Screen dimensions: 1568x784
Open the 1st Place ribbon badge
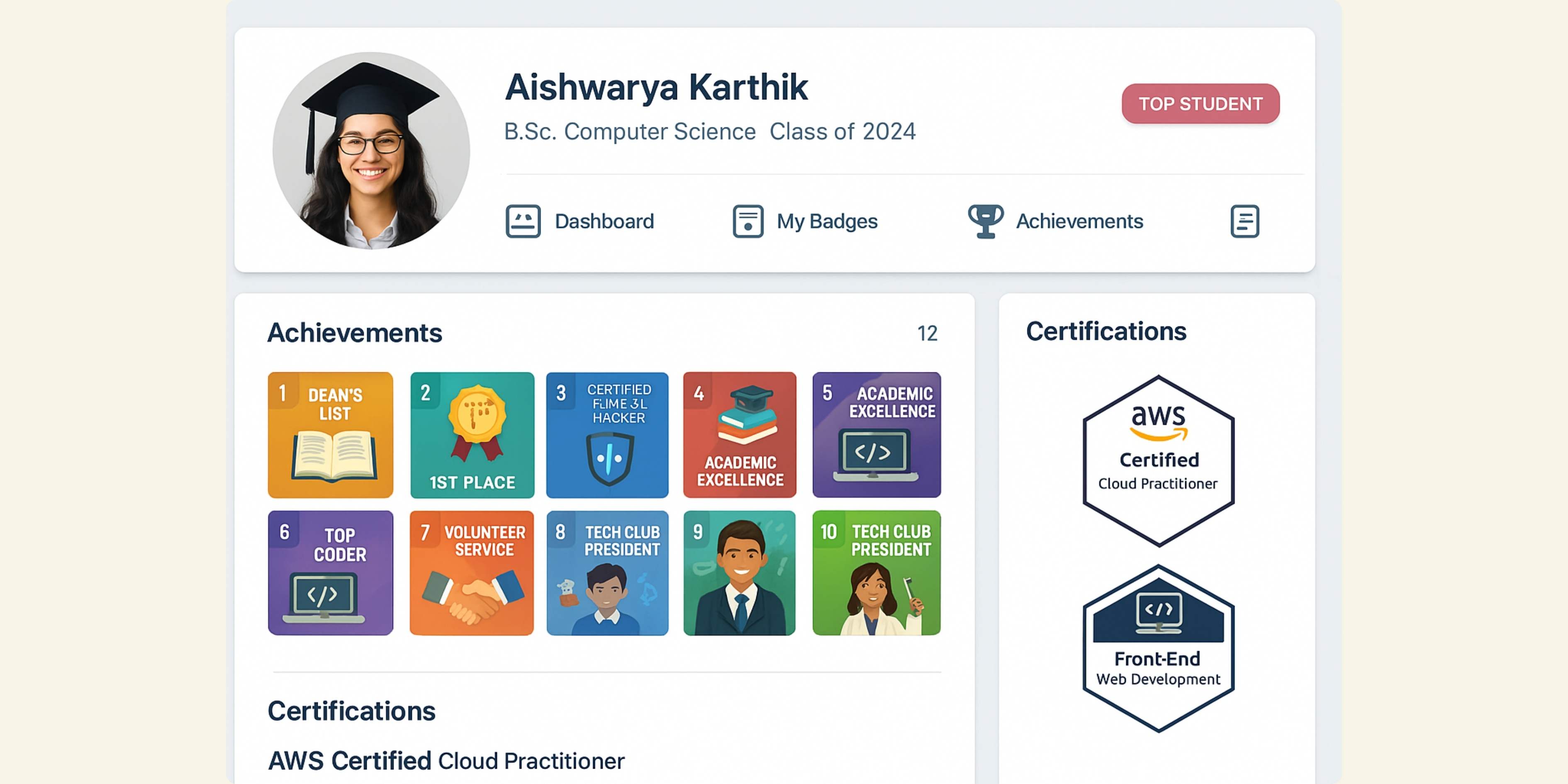[x=472, y=435]
